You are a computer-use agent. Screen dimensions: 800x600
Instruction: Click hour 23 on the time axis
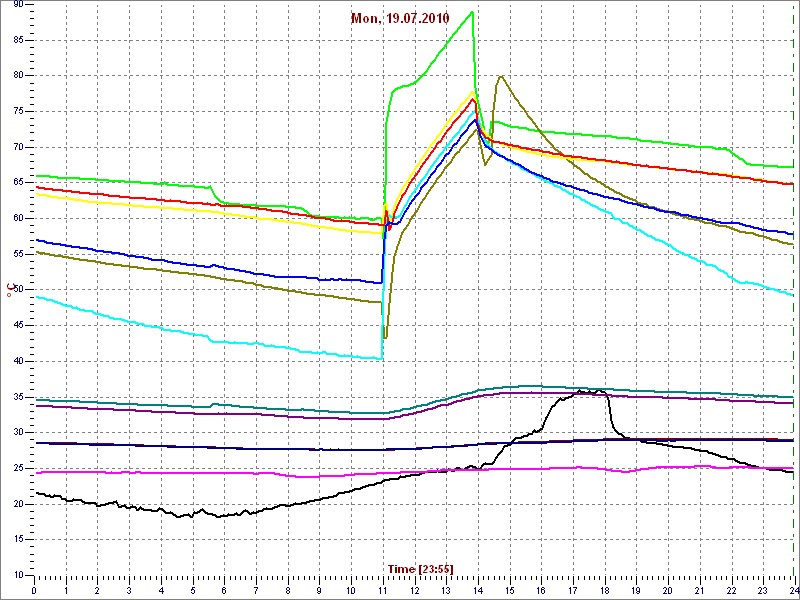762,589
